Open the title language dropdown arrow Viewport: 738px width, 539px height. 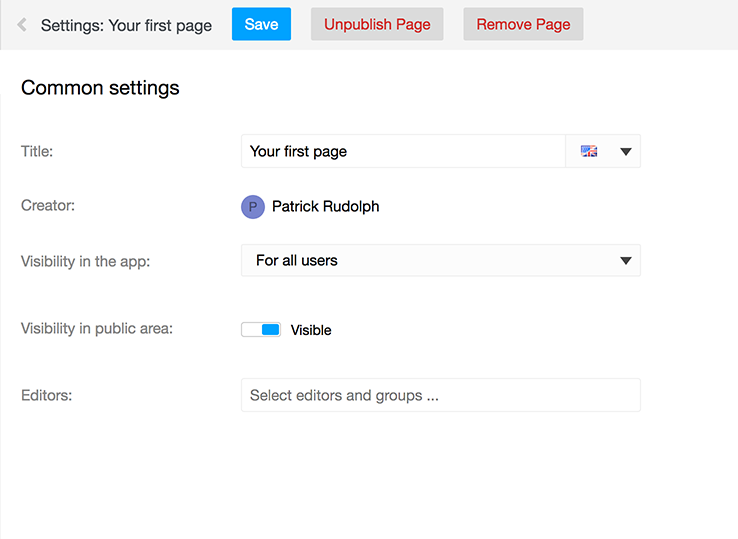tap(626, 152)
